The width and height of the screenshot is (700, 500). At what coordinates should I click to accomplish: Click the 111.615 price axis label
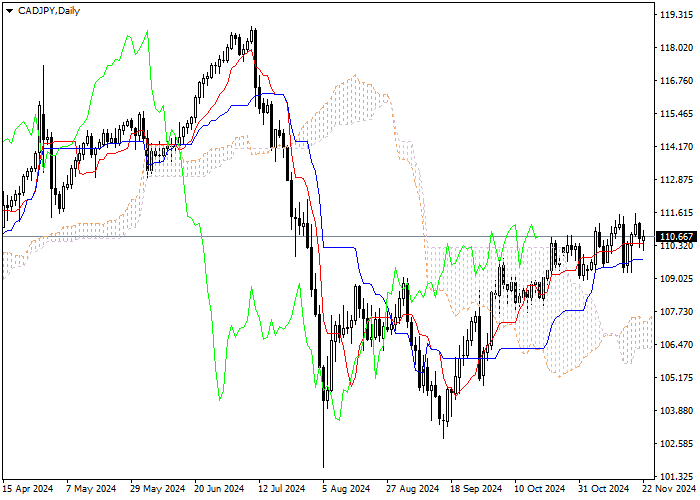pyautogui.click(x=676, y=213)
